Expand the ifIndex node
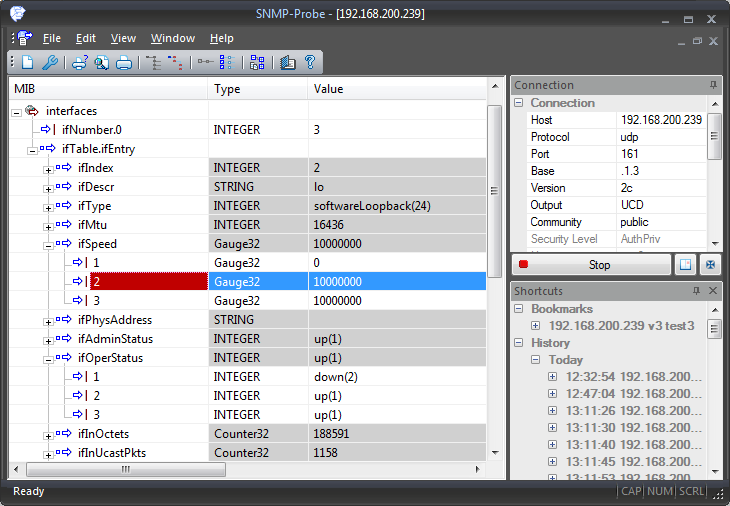The width and height of the screenshot is (730, 506). point(48,170)
